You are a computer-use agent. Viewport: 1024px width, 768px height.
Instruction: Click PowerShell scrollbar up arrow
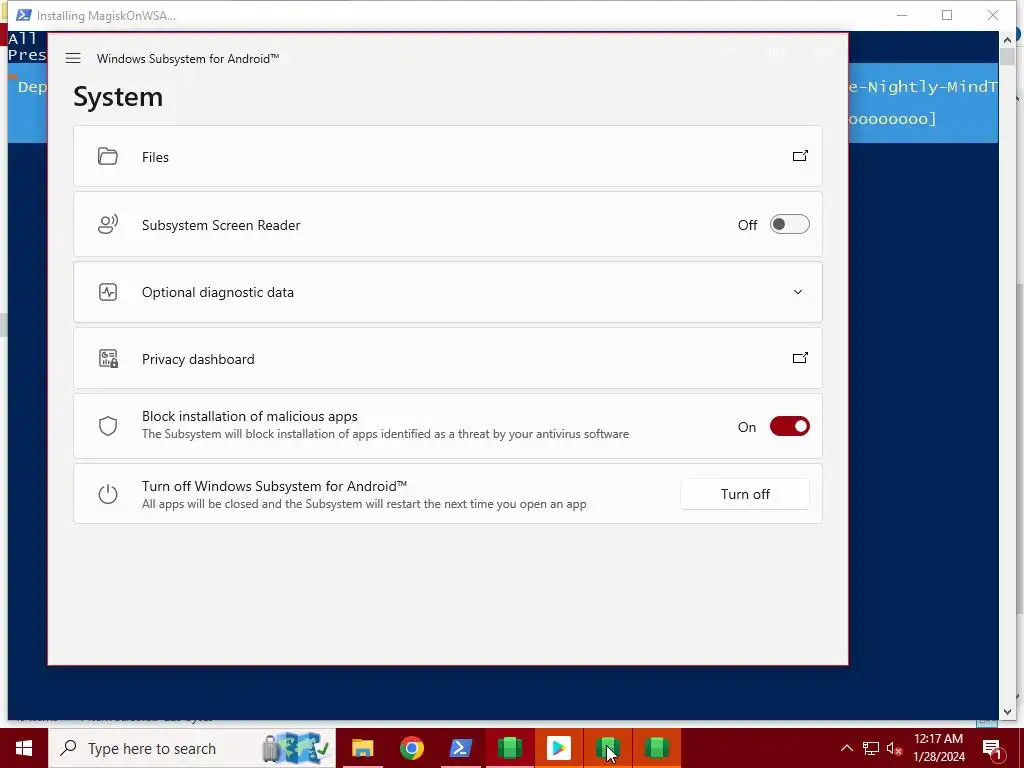click(1007, 39)
